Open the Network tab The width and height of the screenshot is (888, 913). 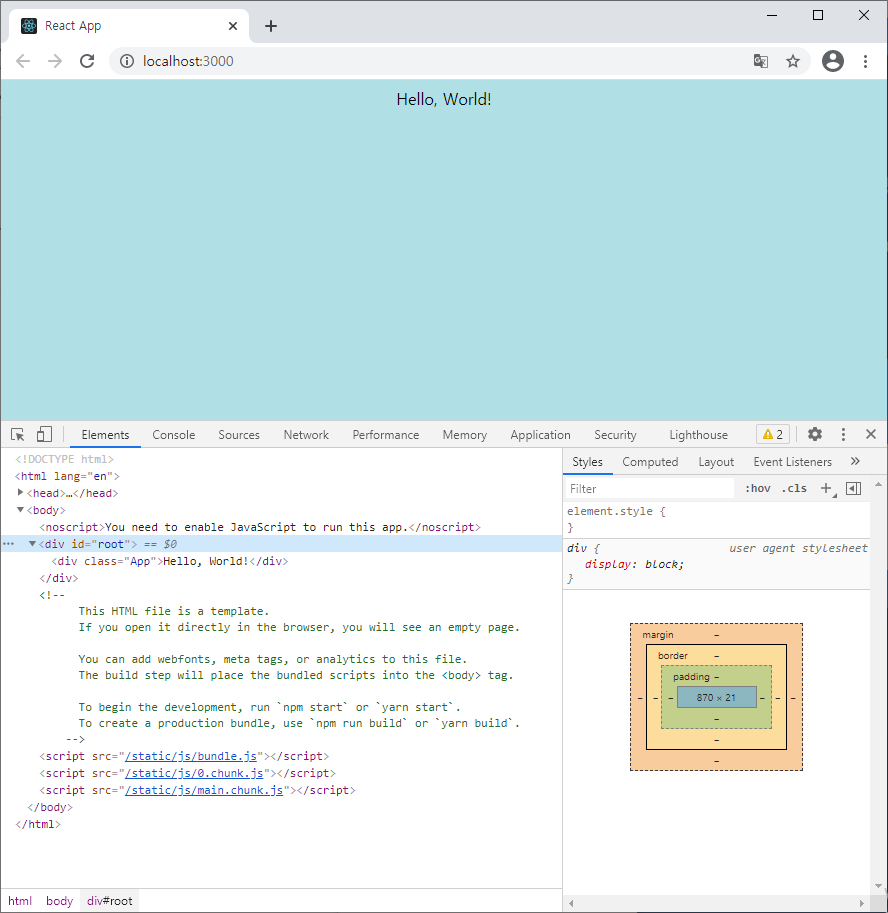pyautogui.click(x=306, y=435)
